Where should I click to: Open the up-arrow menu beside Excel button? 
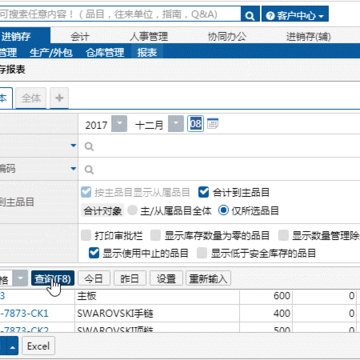point(13,347)
